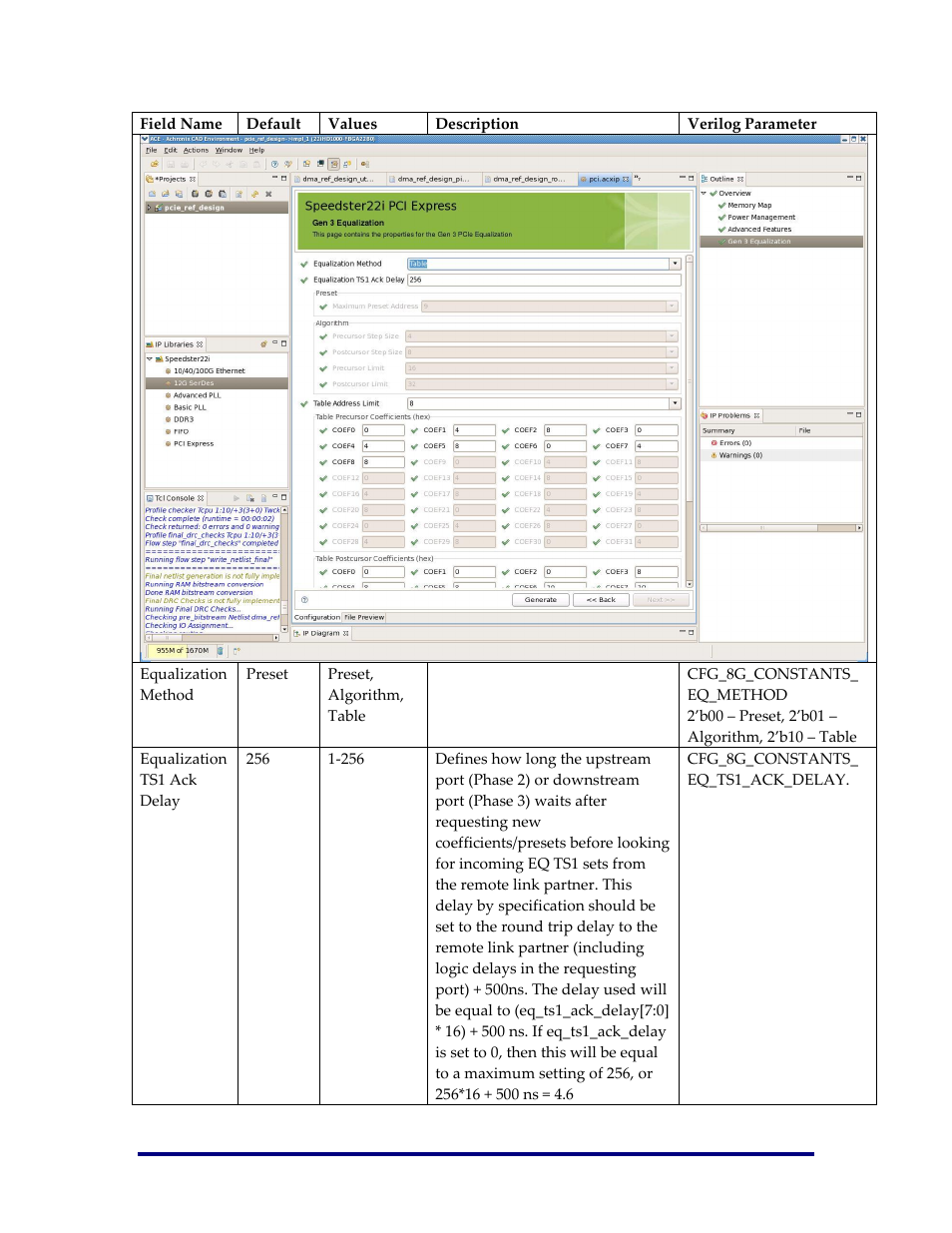Click the icon in the IP Libraries panel header
The image size is (952, 1233).
click(x=263, y=344)
